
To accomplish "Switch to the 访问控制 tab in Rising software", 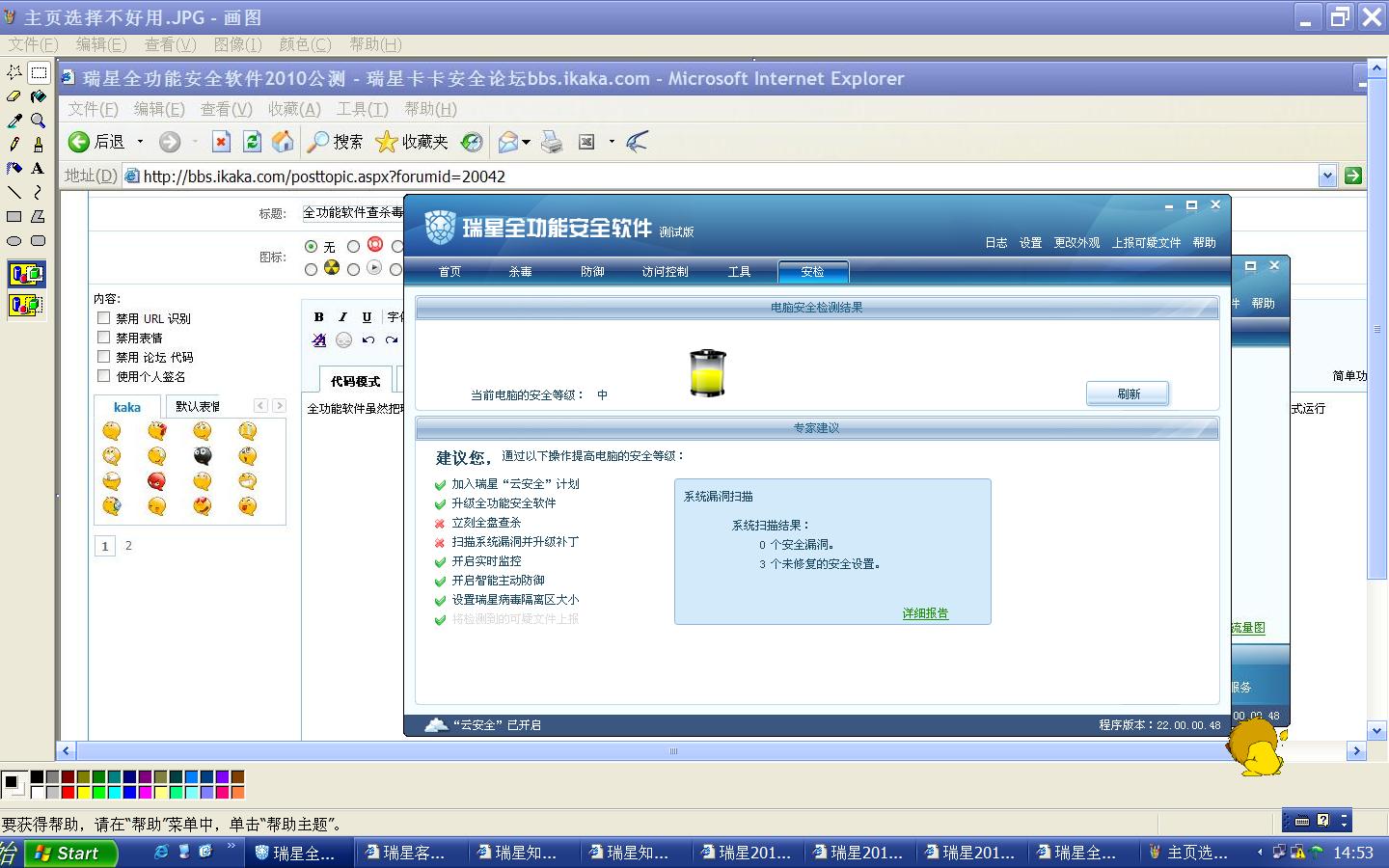I will click(665, 272).
